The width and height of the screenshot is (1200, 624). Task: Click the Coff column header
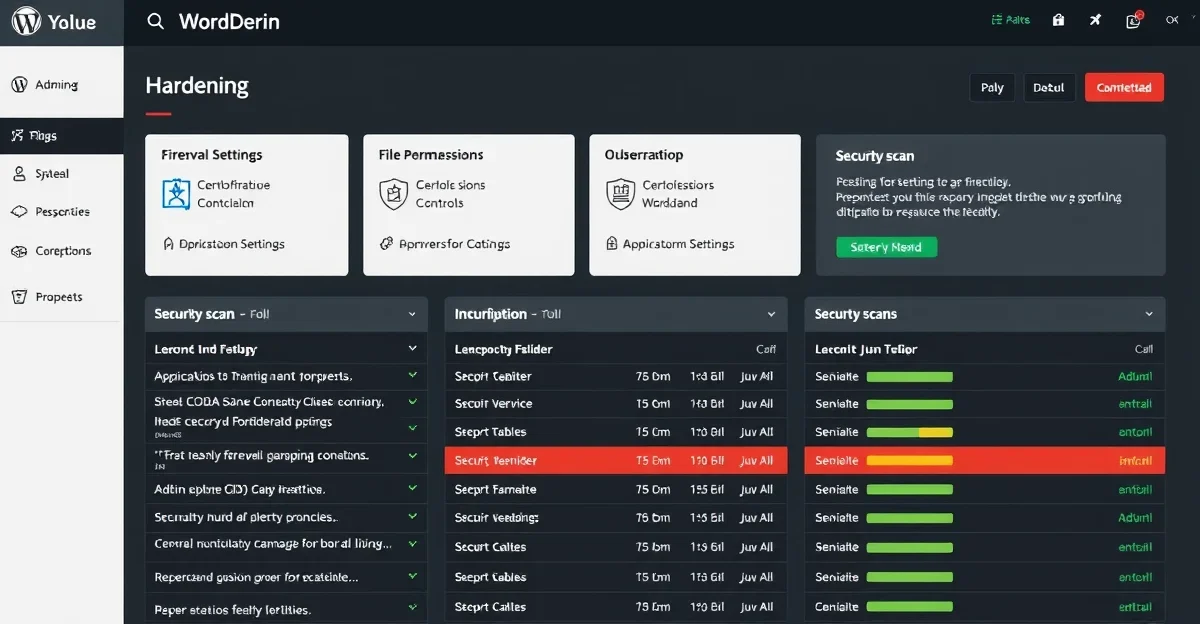click(766, 349)
